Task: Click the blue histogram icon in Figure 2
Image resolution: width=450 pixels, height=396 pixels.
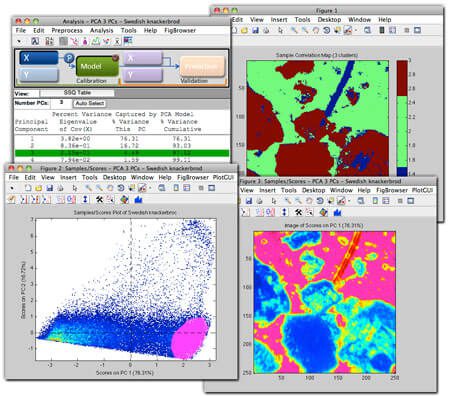Action: 138,199
